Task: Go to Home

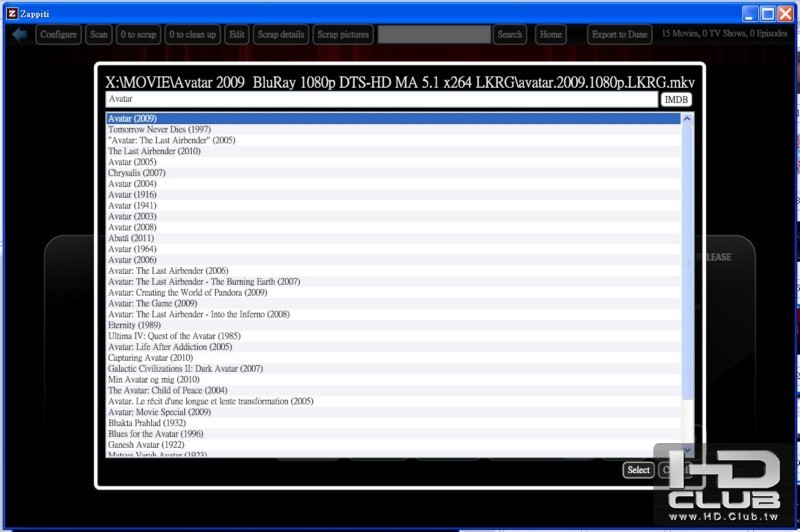Action: point(551,35)
